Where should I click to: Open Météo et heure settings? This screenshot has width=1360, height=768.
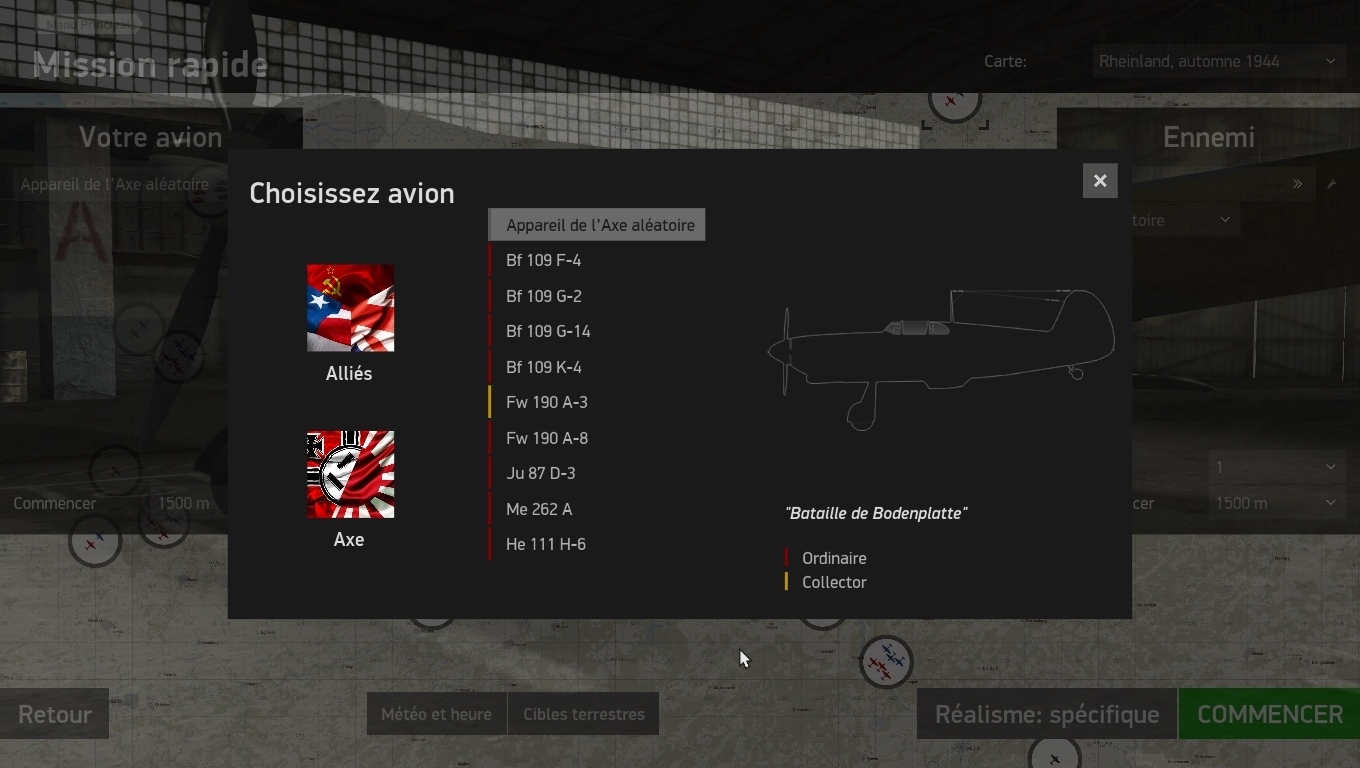(x=437, y=714)
